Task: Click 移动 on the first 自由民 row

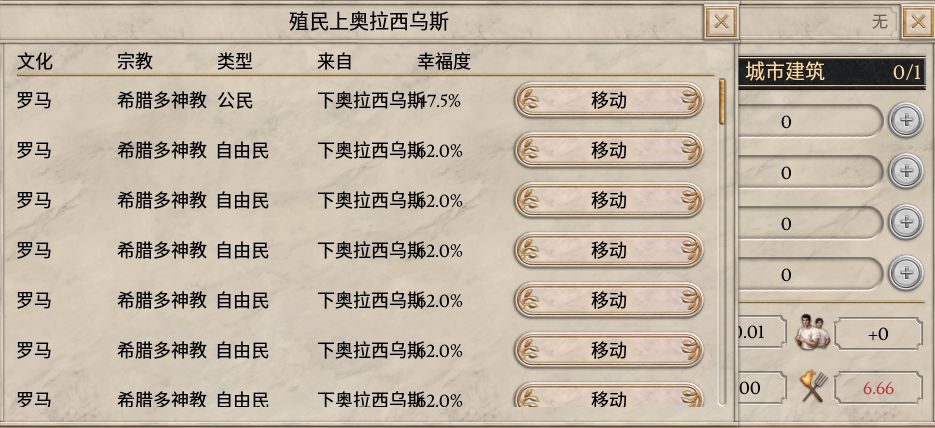Action: 609,150
